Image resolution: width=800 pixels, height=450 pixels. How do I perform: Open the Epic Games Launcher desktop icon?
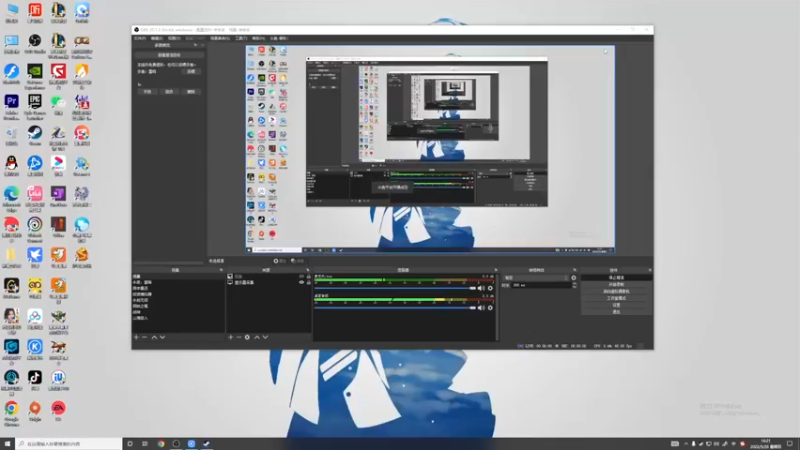[35, 105]
